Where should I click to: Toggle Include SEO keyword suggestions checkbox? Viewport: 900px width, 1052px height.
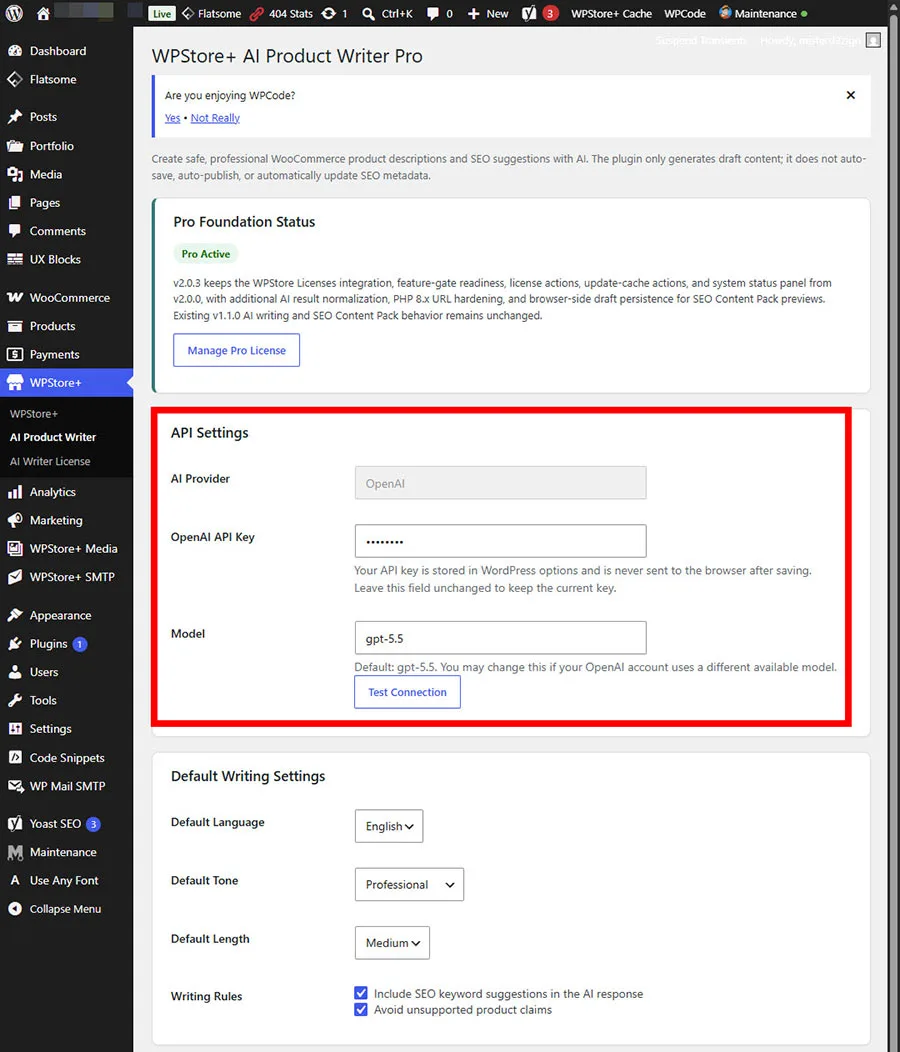pos(360,993)
